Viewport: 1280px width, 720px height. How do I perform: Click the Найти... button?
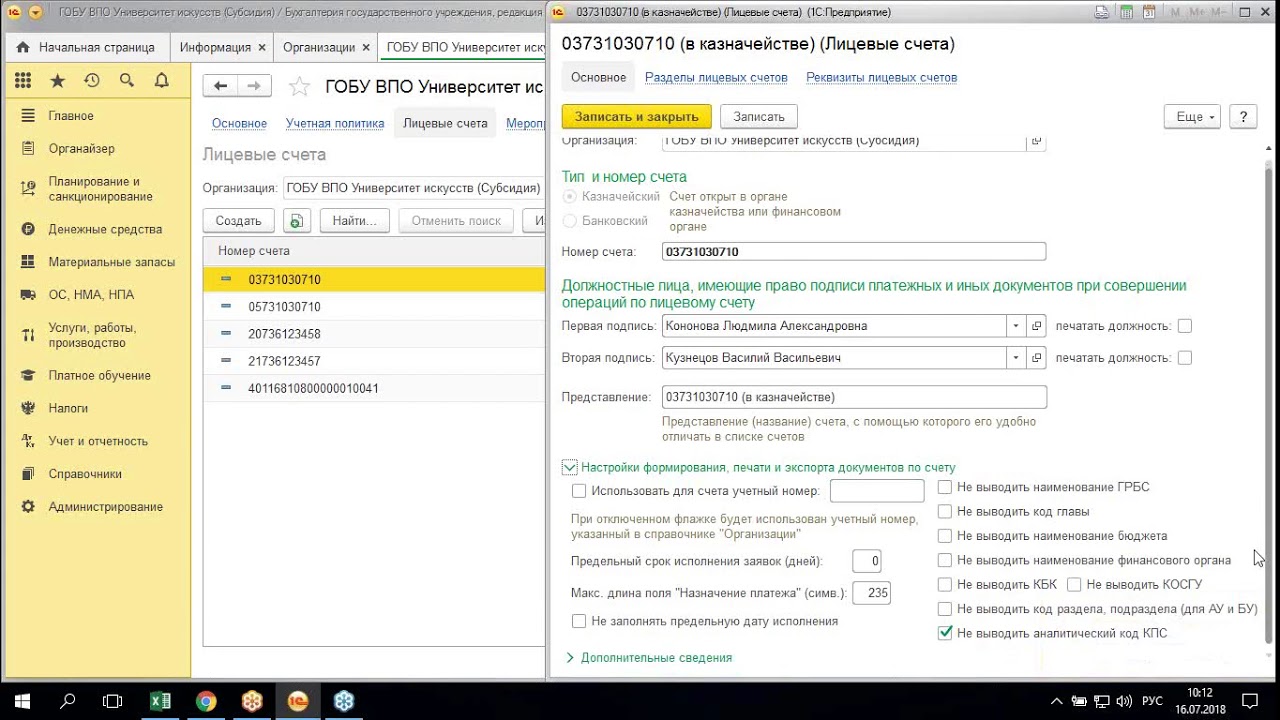(x=354, y=220)
